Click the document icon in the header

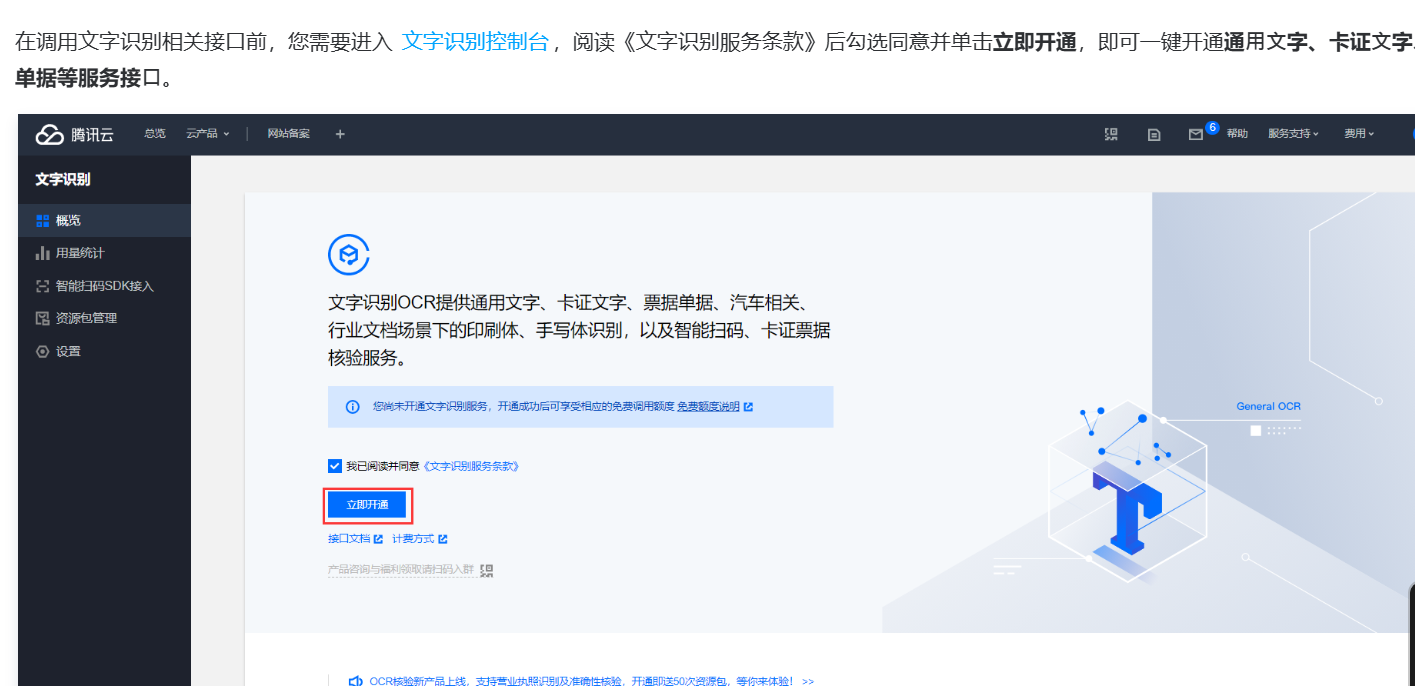[1154, 134]
